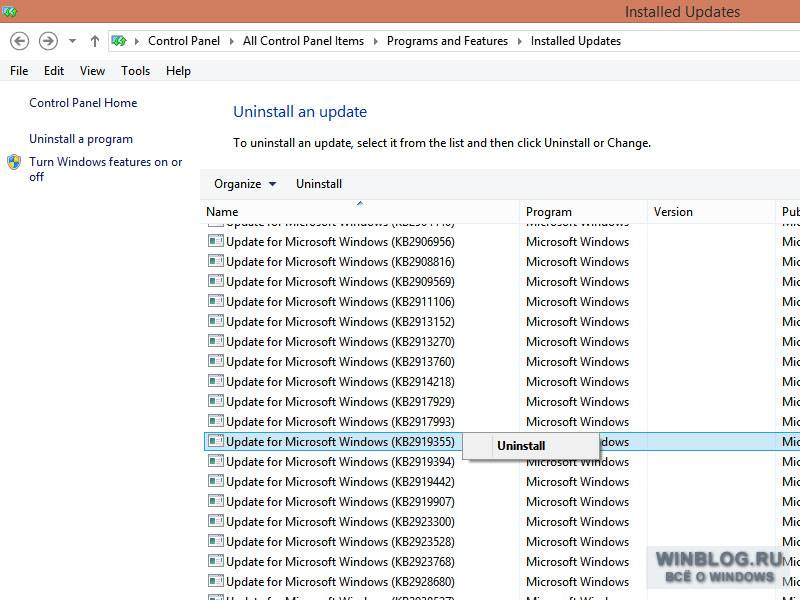
Task: Click the icon for update KB2917929
Action: (x=216, y=401)
